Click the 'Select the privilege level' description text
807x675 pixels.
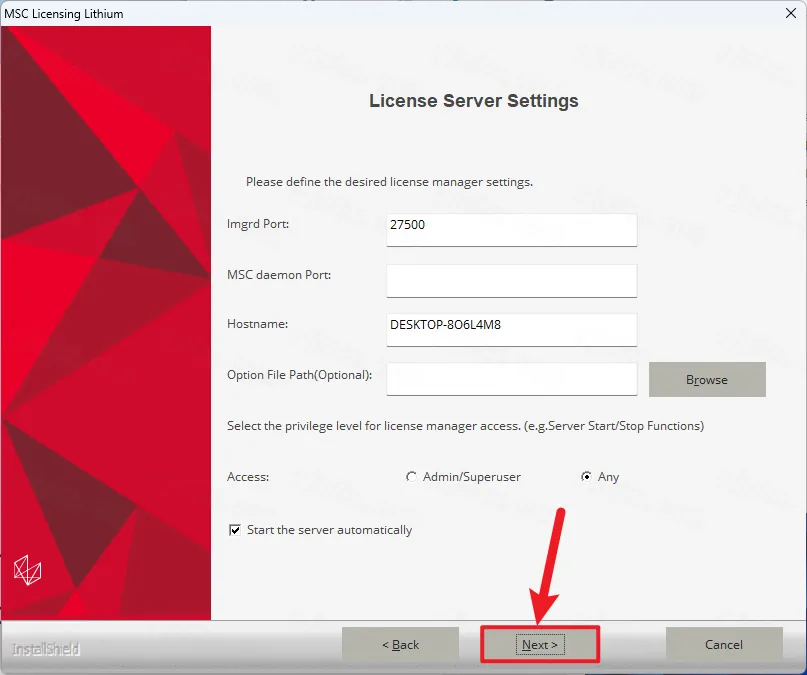tap(465, 426)
